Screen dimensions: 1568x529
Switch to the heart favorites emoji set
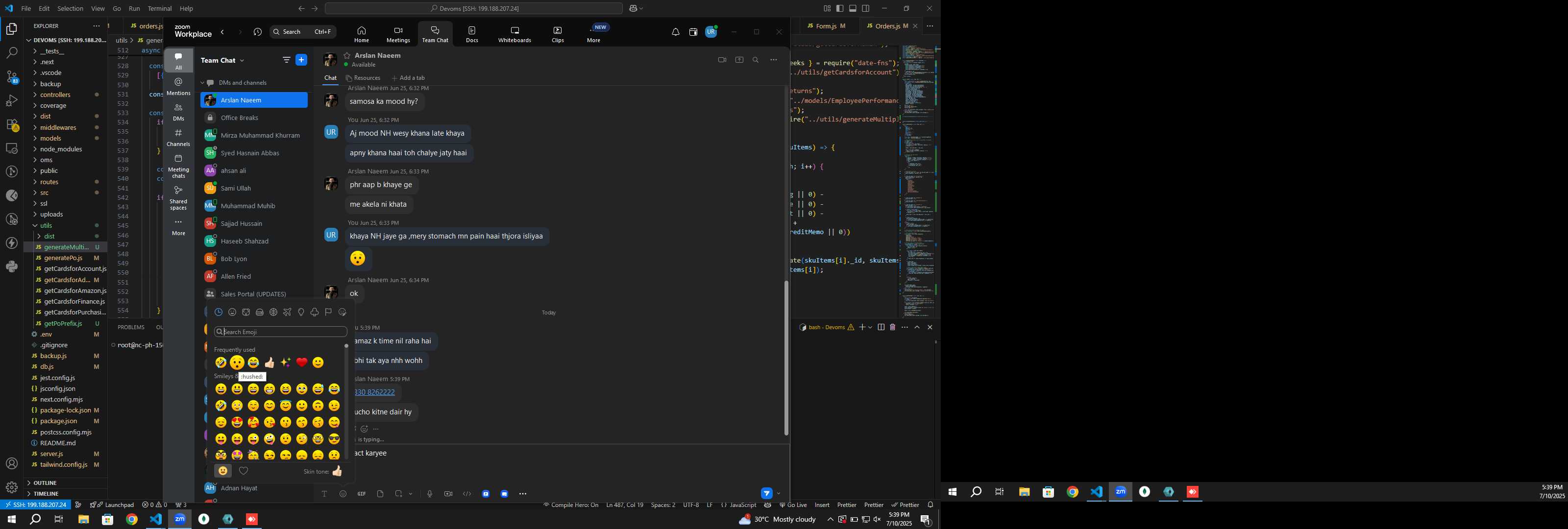(244, 471)
